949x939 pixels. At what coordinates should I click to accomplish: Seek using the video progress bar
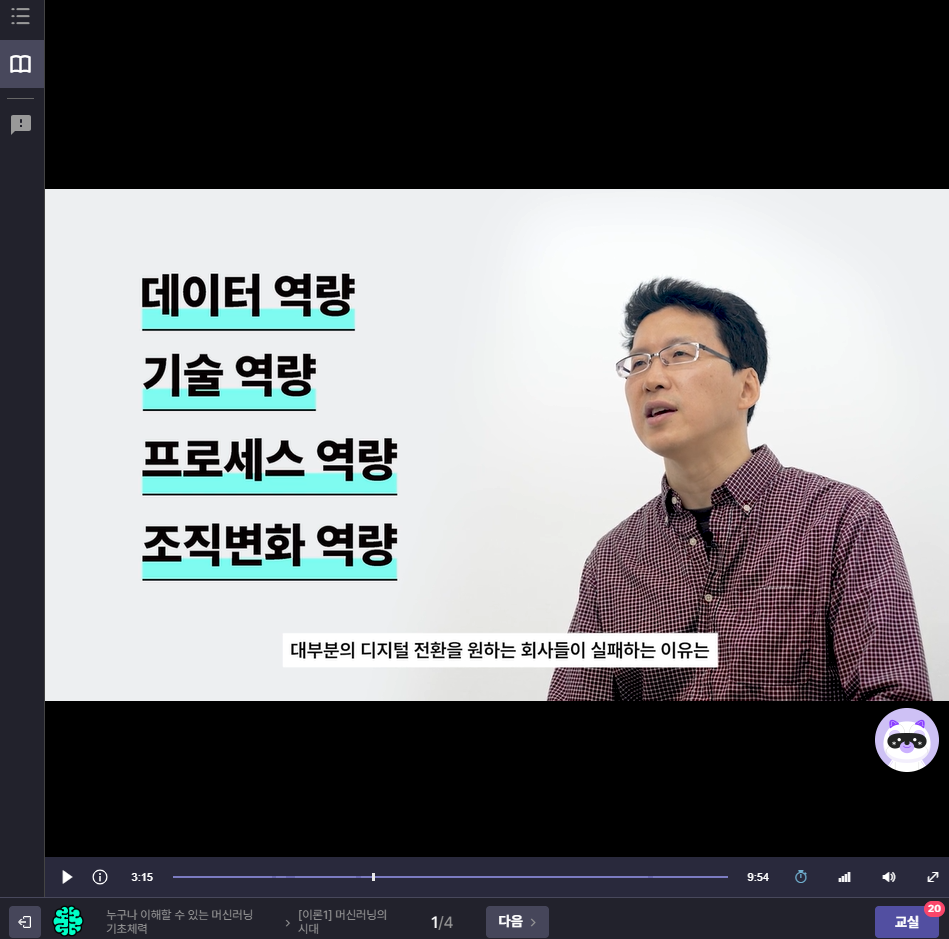pyautogui.click(x=450, y=877)
